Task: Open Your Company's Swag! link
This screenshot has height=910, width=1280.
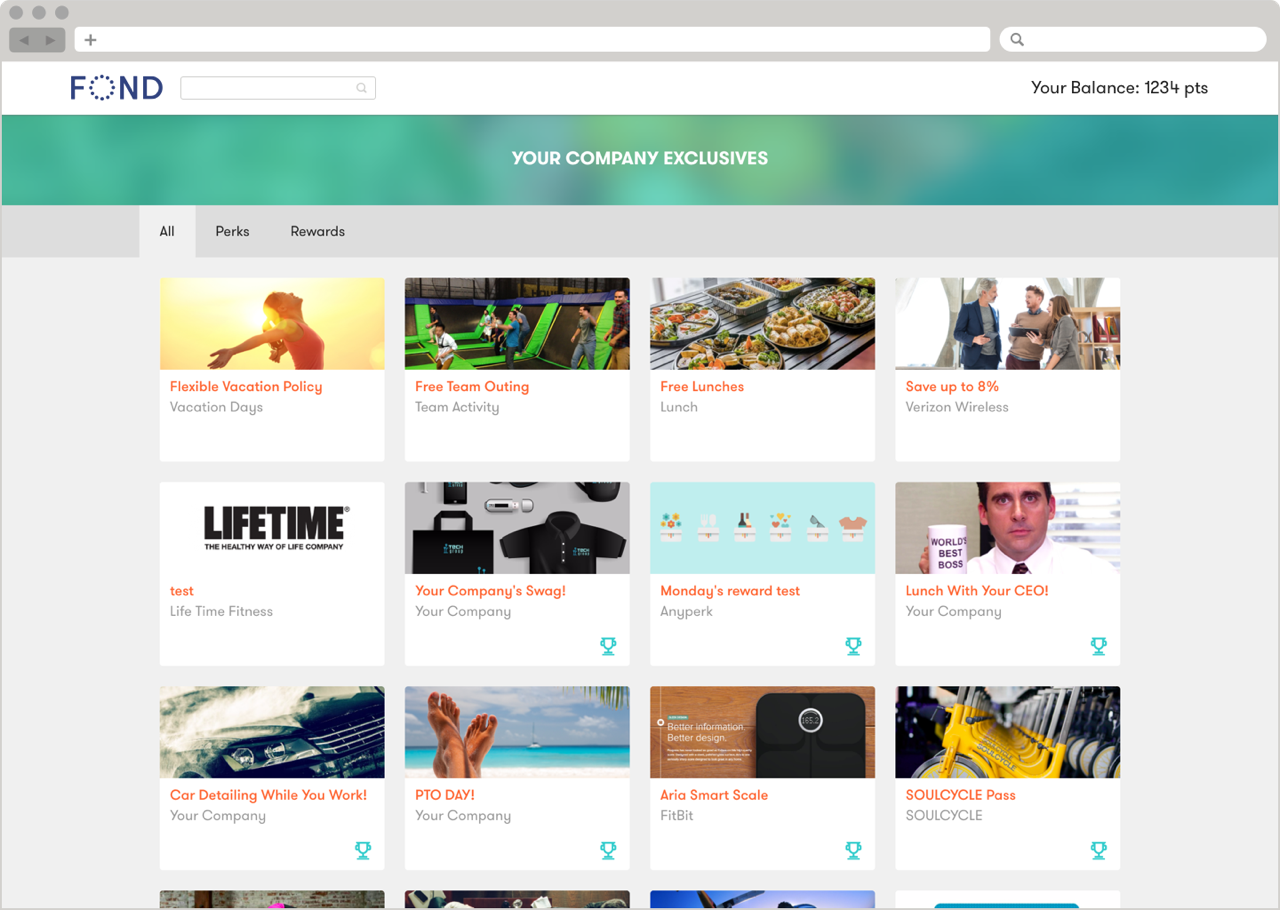Action: coord(491,590)
